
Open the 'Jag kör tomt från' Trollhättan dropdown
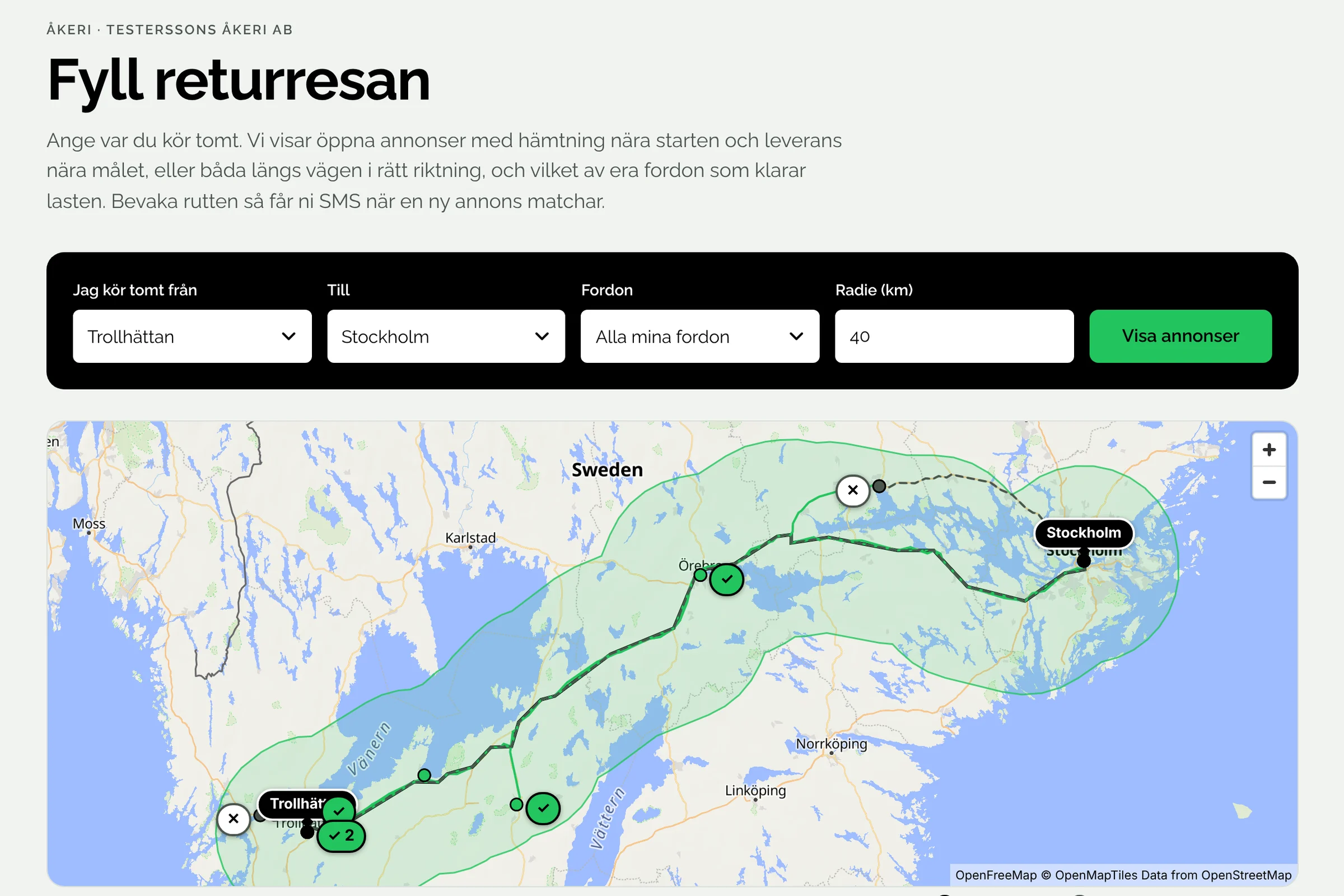pos(192,336)
